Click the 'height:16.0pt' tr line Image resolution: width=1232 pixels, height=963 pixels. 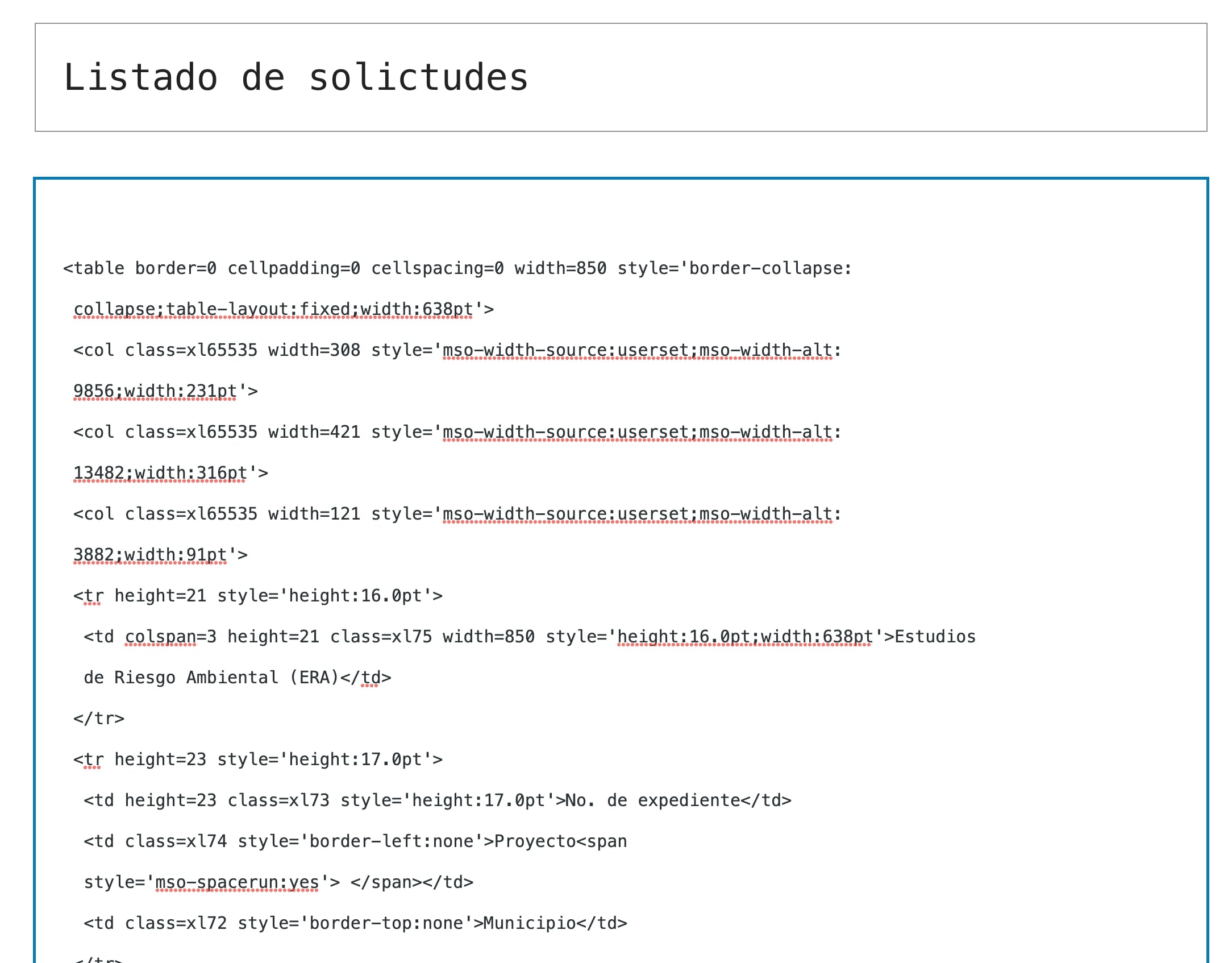pyautogui.click(x=258, y=596)
